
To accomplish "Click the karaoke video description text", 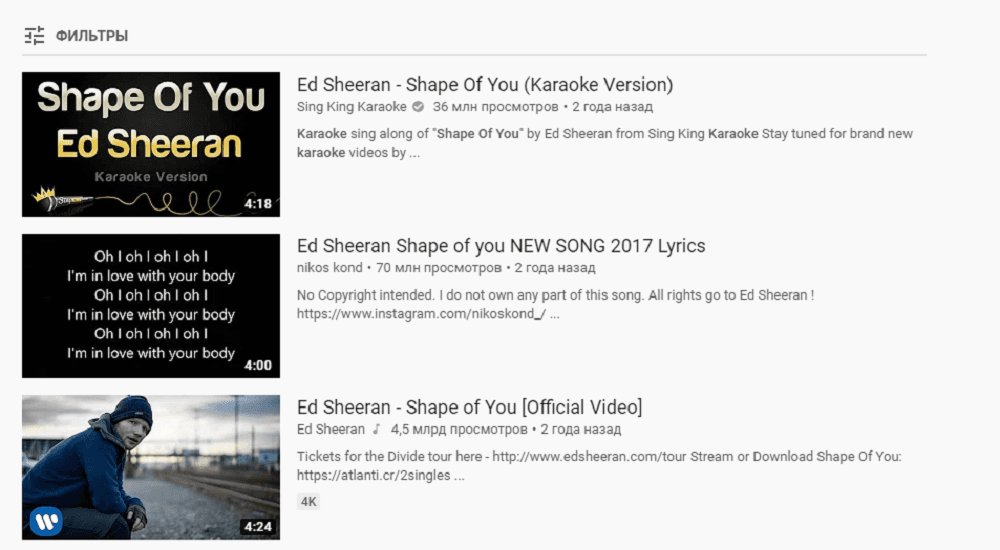I will (605, 143).
